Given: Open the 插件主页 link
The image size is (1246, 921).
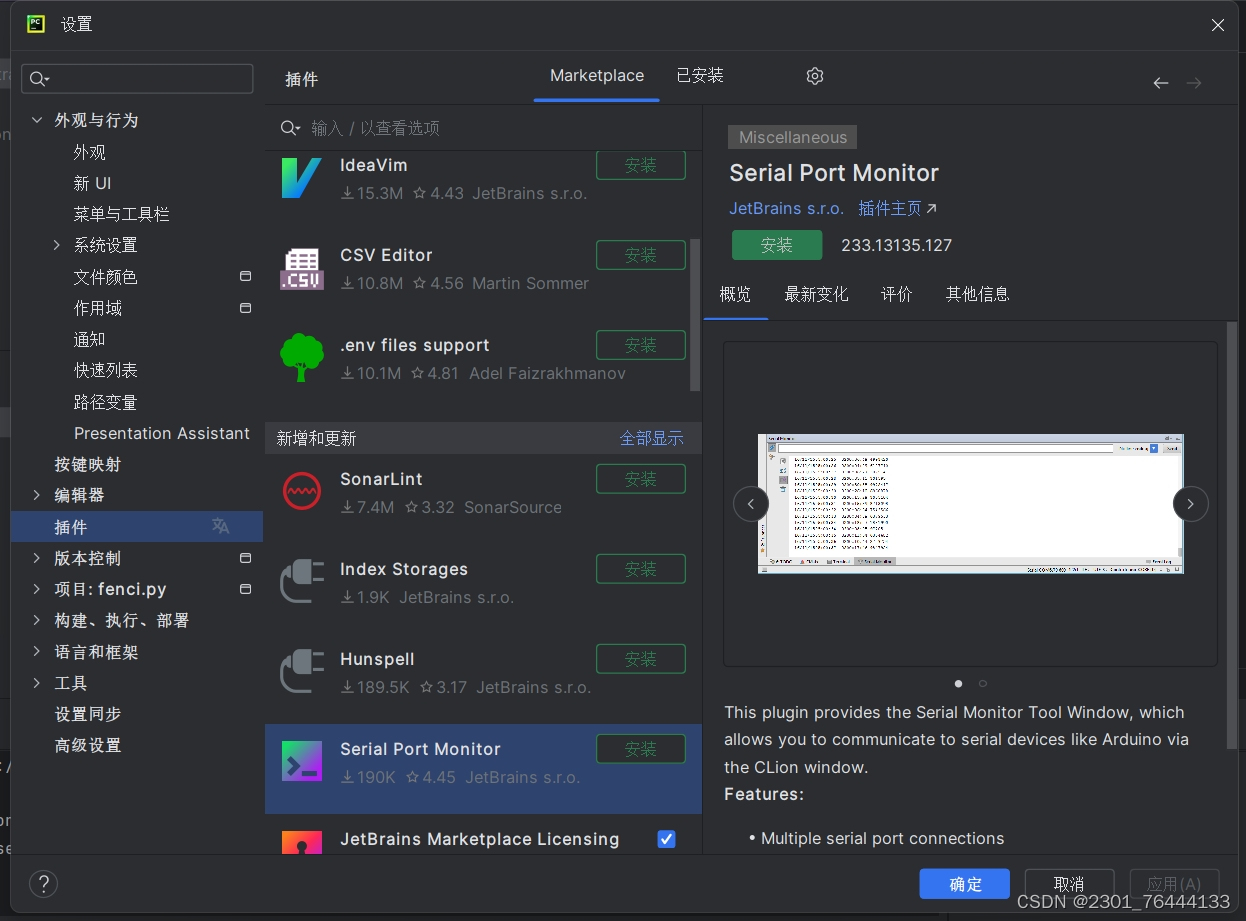Looking at the screenshot, I should pos(898,209).
